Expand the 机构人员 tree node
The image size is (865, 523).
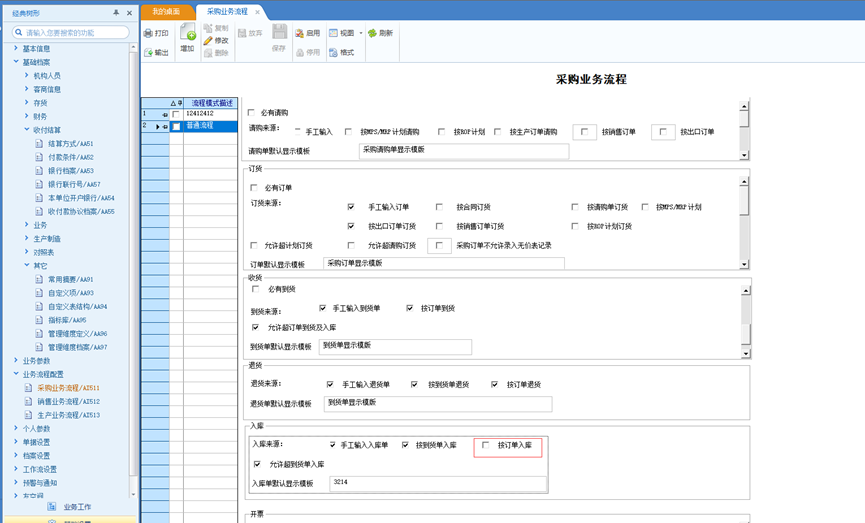(x=26, y=76)
